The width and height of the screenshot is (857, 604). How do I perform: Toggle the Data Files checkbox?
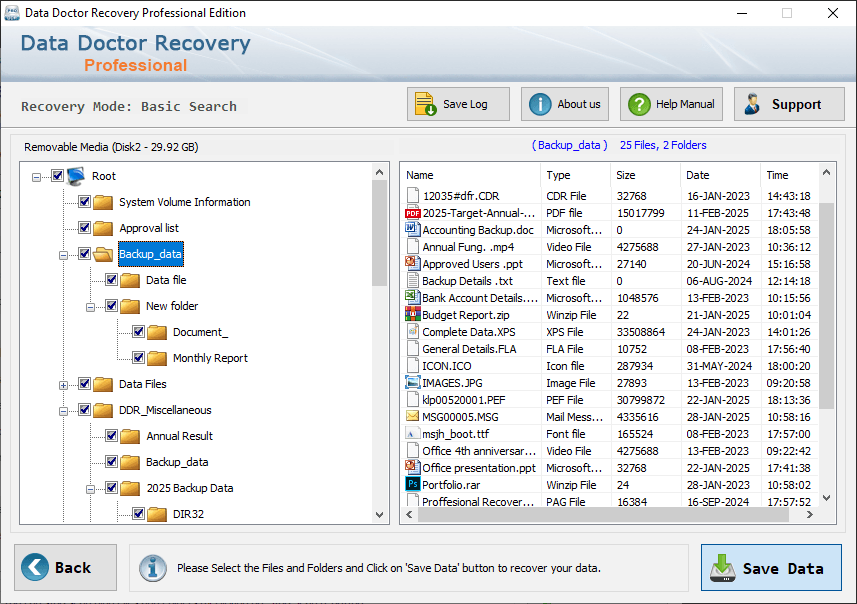point(84,384)
